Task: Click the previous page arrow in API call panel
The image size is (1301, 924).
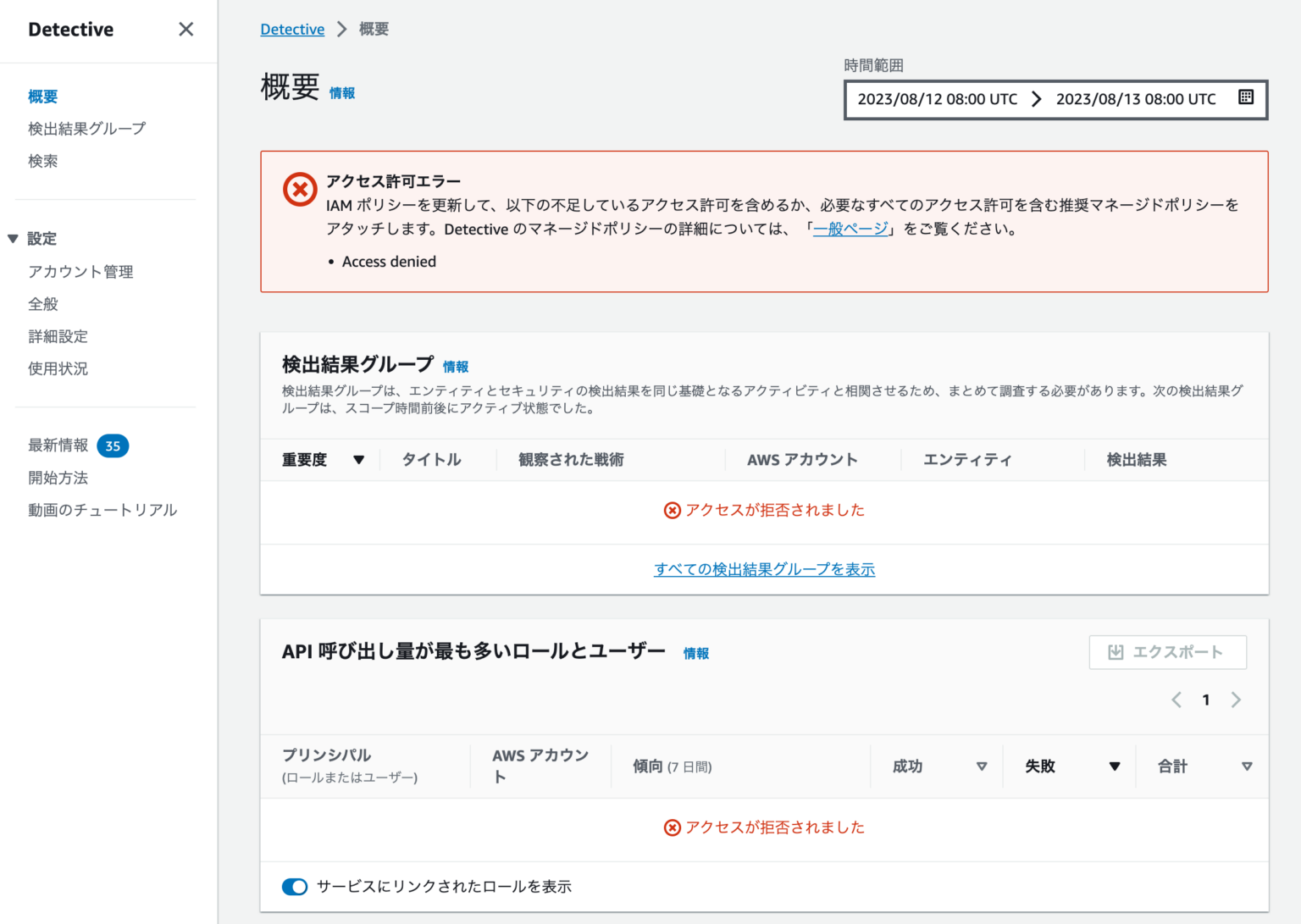Action: pos(1176,700)
